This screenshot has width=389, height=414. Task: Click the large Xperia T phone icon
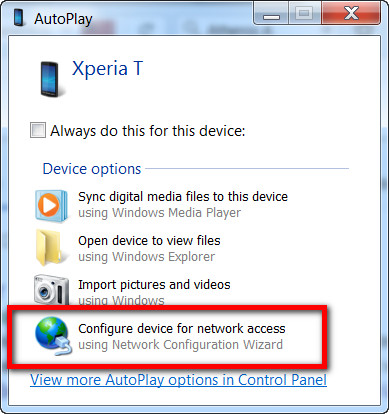[x=50, y=79]
